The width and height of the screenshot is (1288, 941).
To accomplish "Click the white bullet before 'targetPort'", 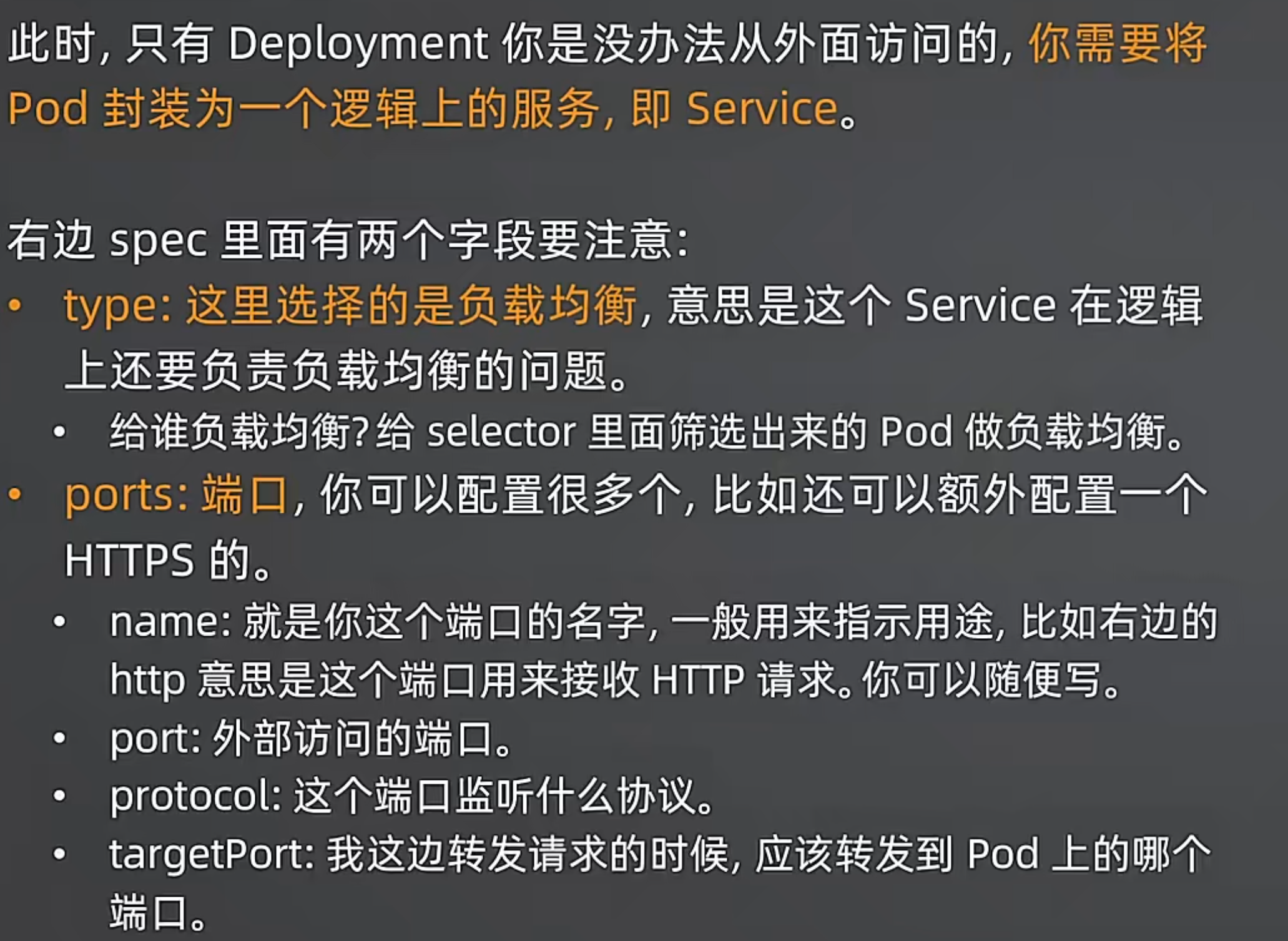I will point(59,854).
